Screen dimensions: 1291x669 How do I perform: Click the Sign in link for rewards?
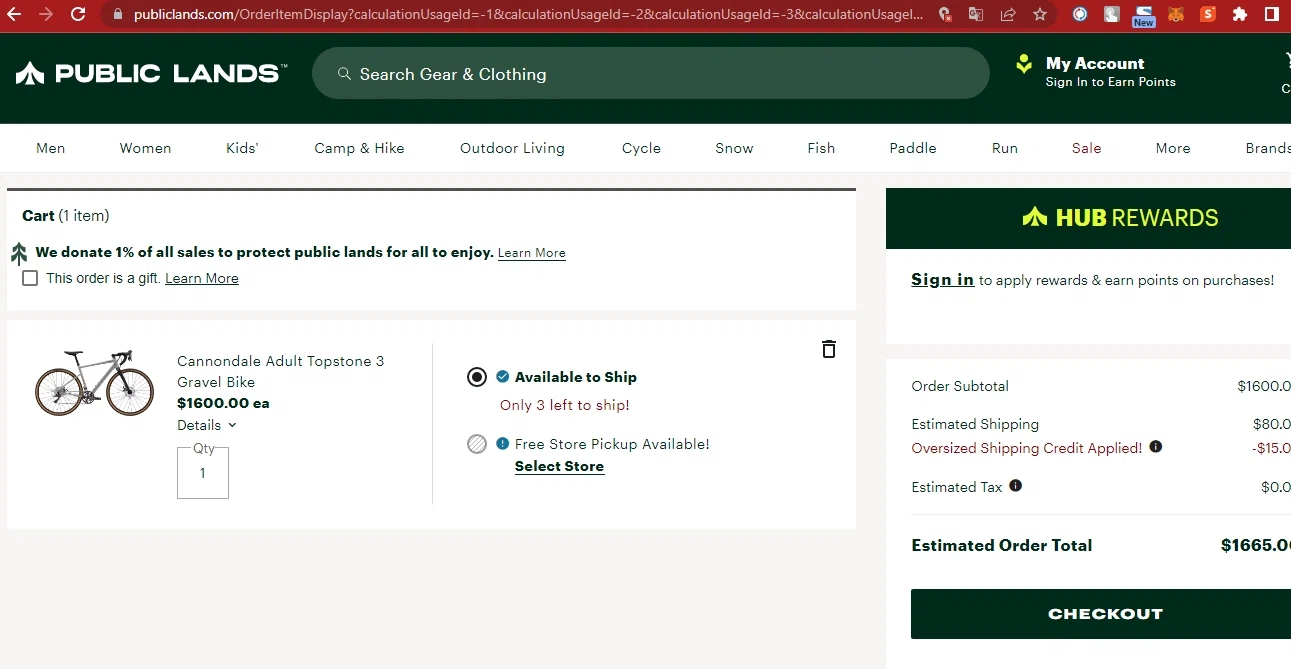point(943,280)
